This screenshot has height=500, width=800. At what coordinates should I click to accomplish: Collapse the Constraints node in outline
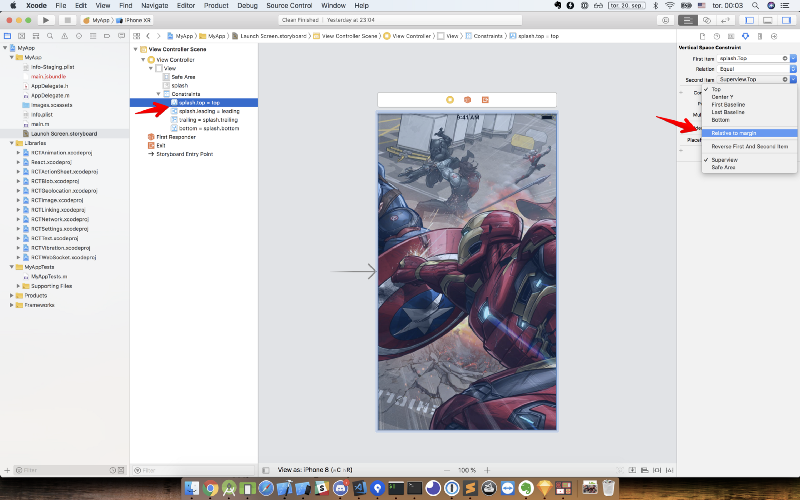coord(159,94)
